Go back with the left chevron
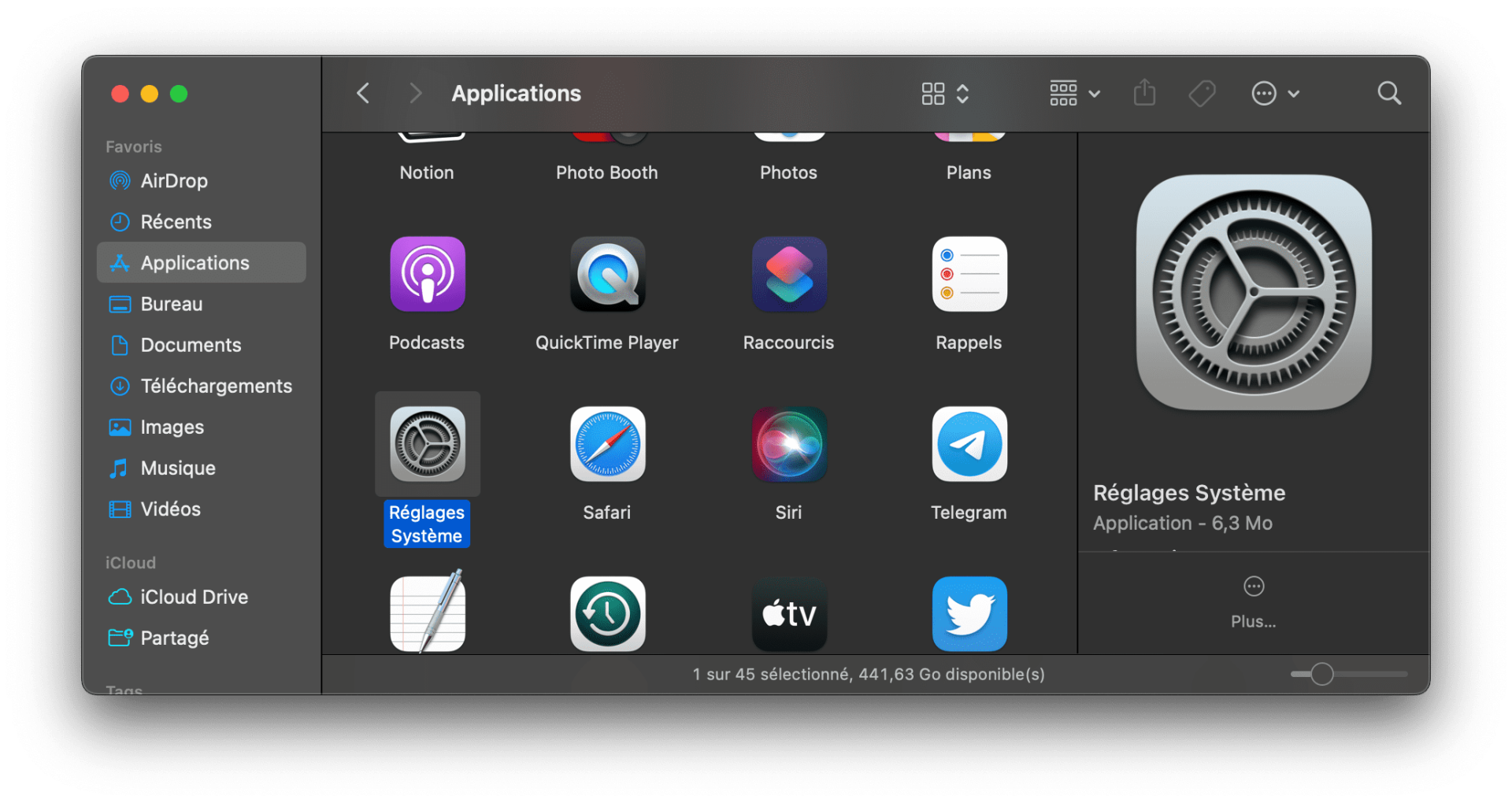Image resolution: width=1512 pixels, height=803 pixels. (363, 94)
